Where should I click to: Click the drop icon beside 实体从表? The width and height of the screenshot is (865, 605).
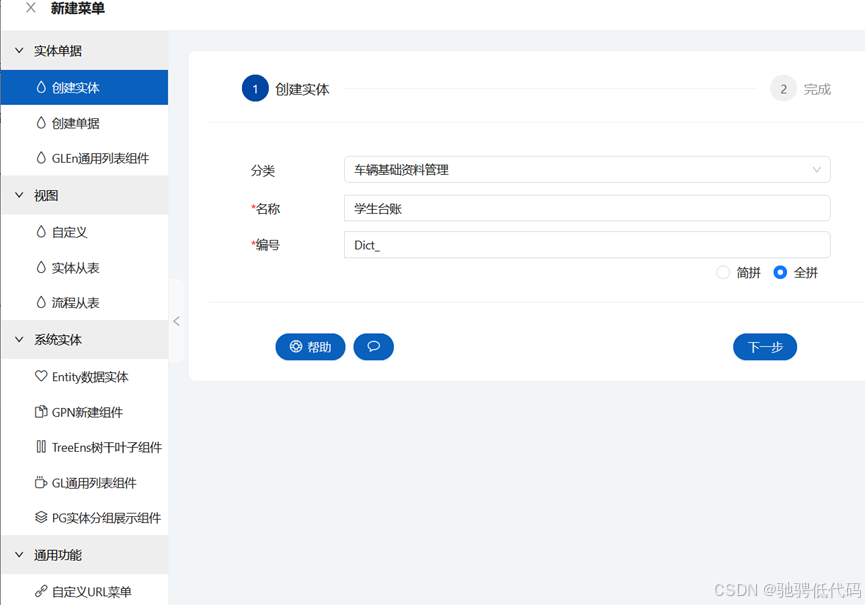click(41, 267)
